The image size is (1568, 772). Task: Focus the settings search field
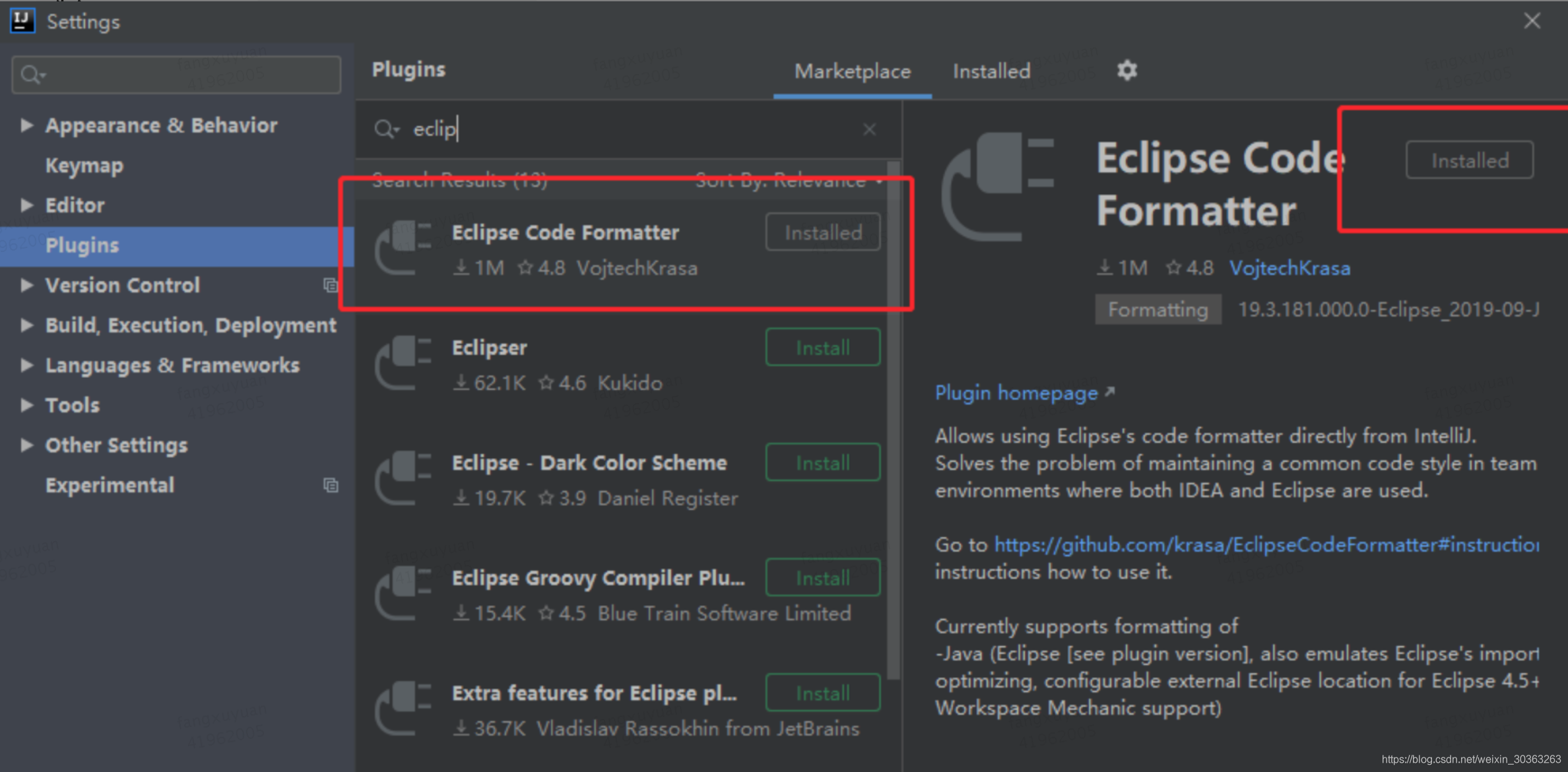coord(176,75)
